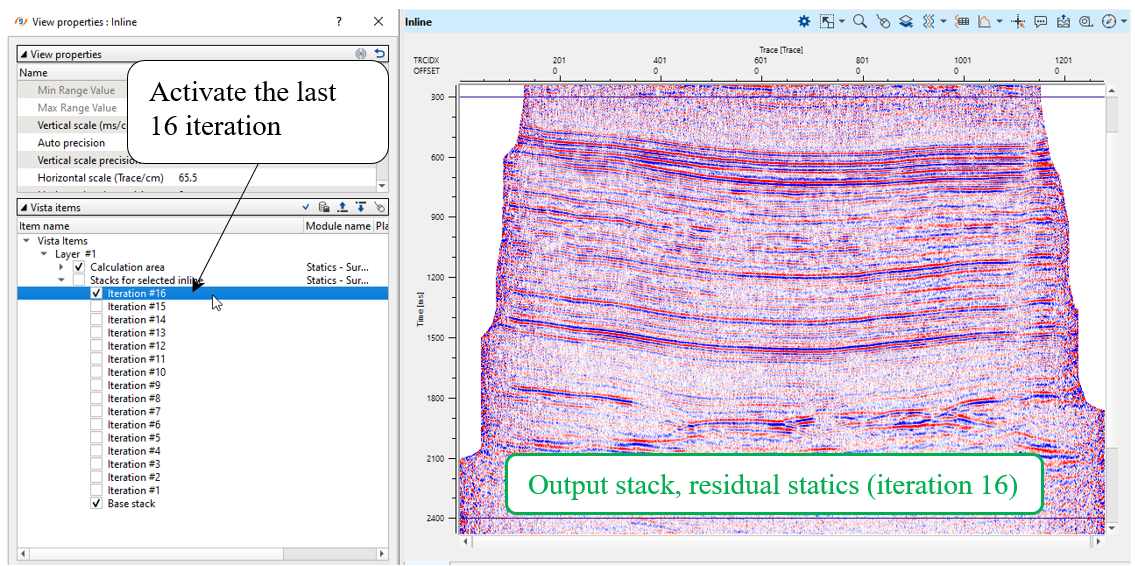This screenshot has width=1135, height=566.
Task: Collapse the Layer #1 tree node
Action: 44,254
